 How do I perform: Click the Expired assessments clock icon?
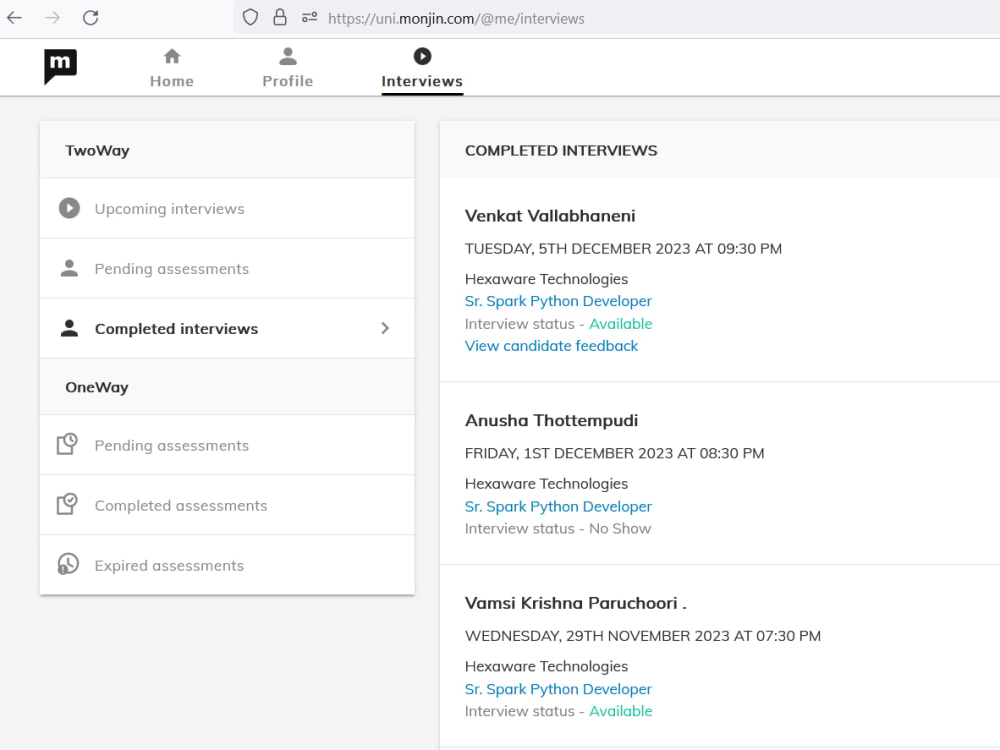pos(68,564)
